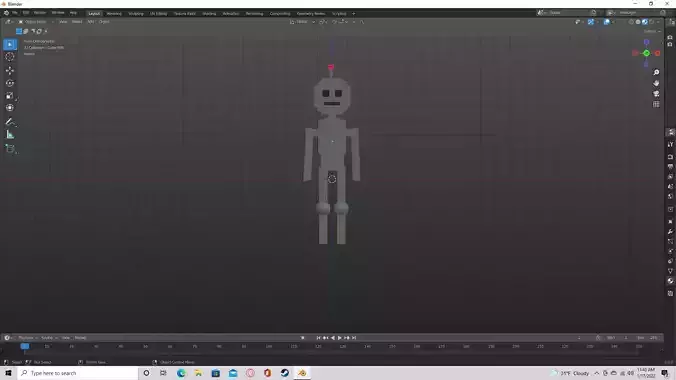Open the timeline Playback dropdown
Viewport: 676px width, 380px height.
click(27, 338)
